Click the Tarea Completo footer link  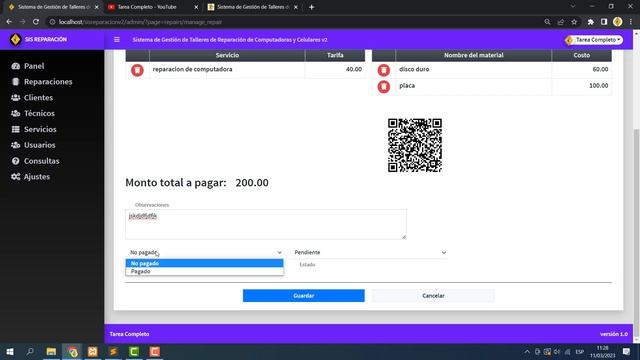129,334
